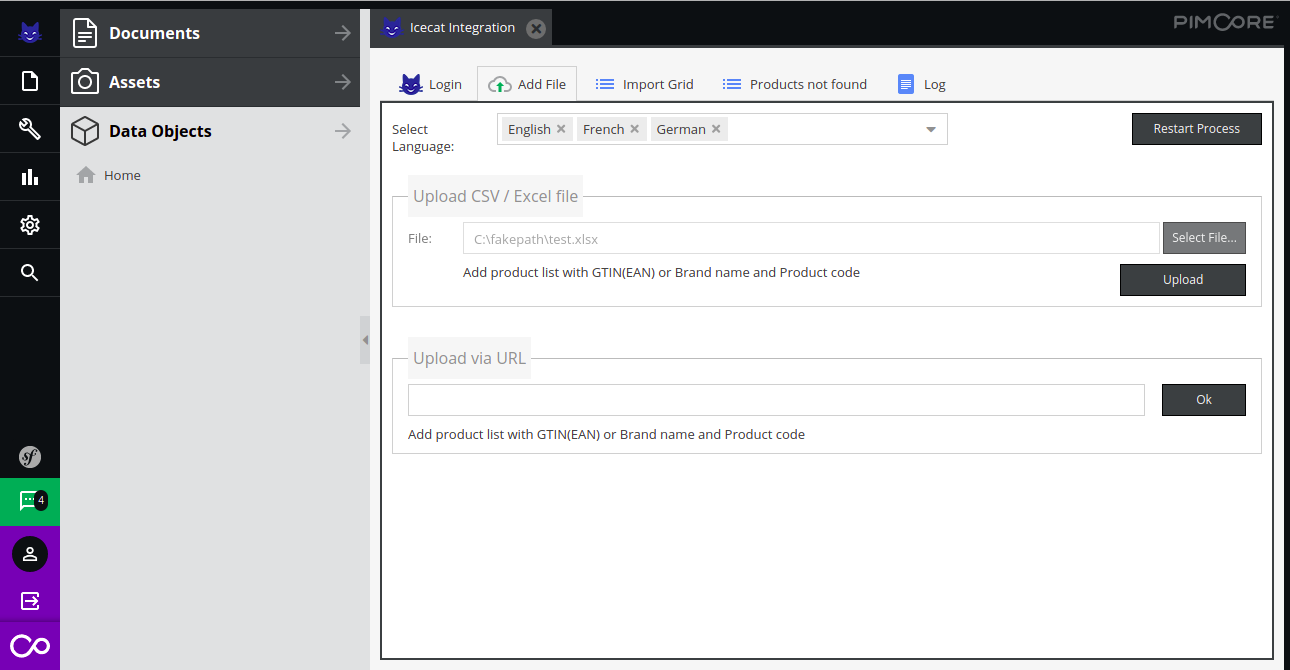Click the Upload button
The width and height of the screenshot is (1290, 670).
click(1183, 280)
